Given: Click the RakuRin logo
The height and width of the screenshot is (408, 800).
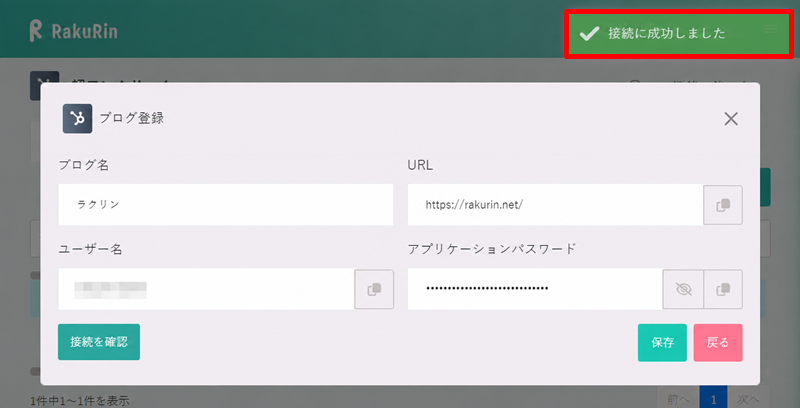Looking at the screenshot, I should (x=73, y=31).
